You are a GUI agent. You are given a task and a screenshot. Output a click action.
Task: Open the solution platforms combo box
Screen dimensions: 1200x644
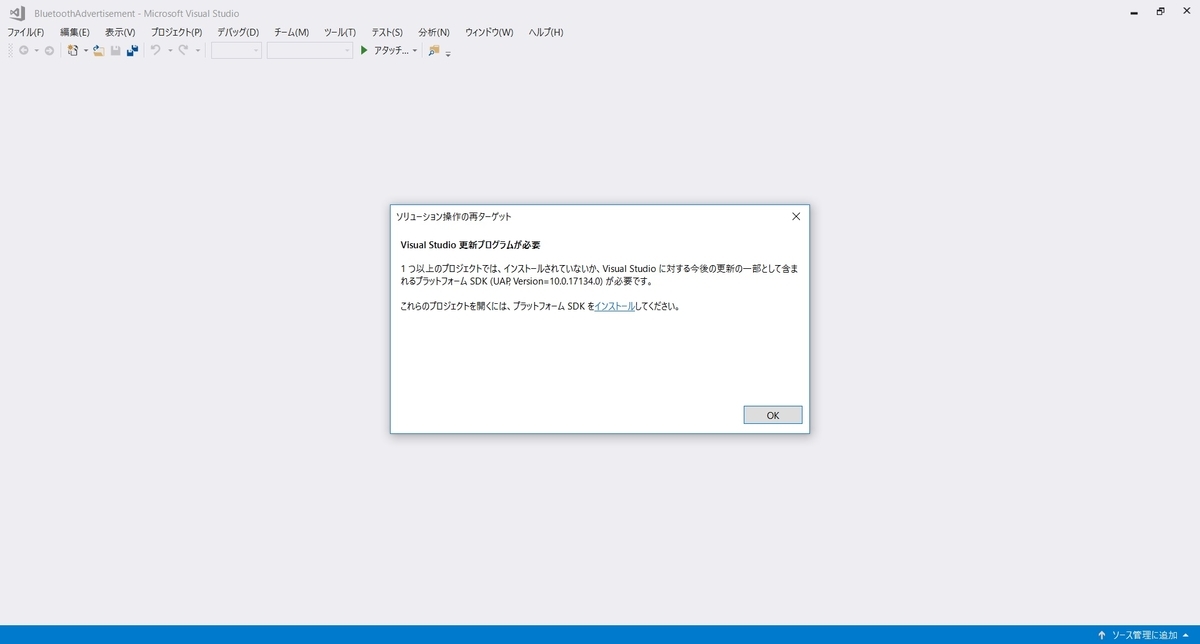310,50
